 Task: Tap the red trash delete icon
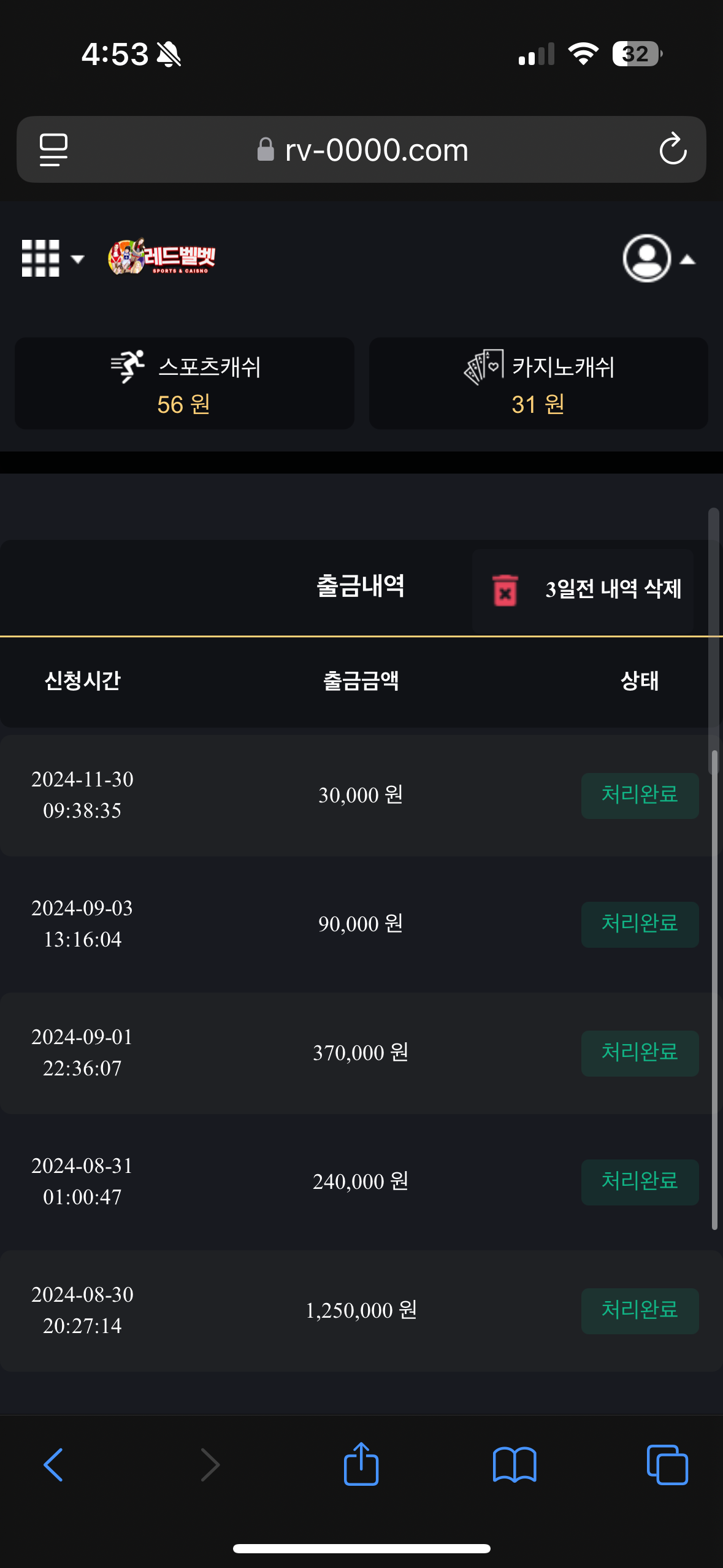coord(505,590)
